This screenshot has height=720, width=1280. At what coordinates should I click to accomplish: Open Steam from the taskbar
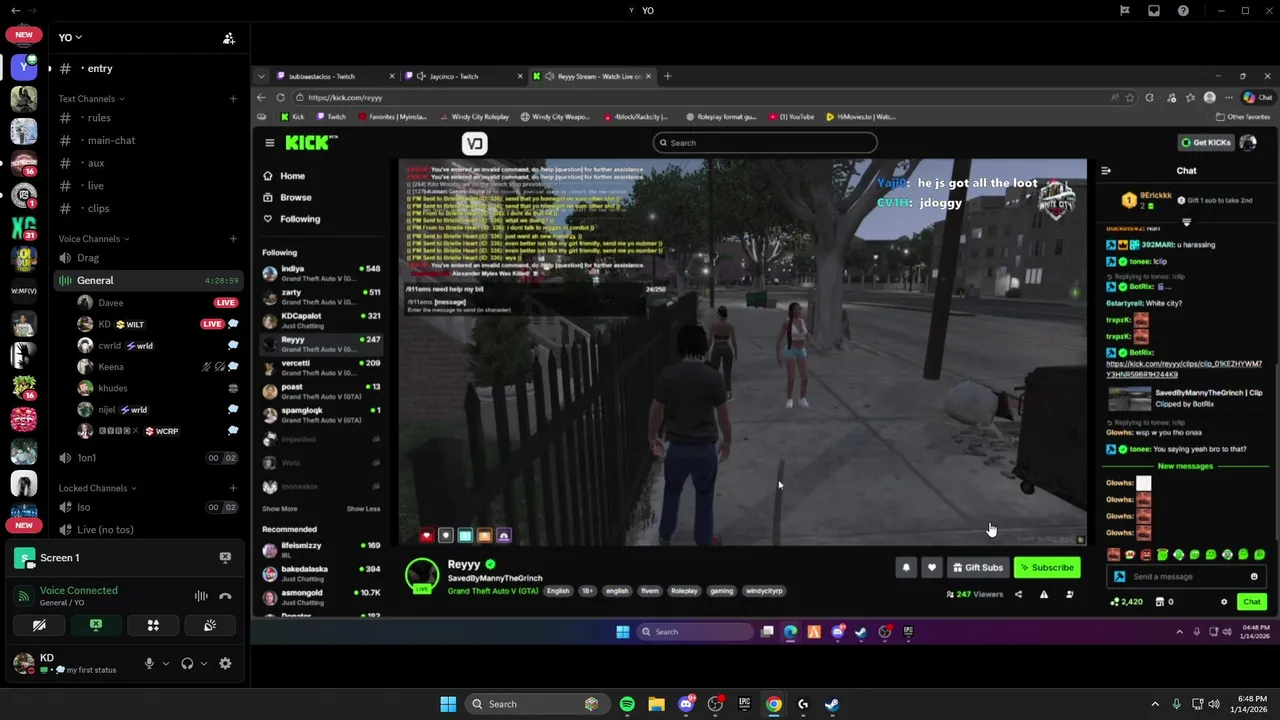[832, 704]
